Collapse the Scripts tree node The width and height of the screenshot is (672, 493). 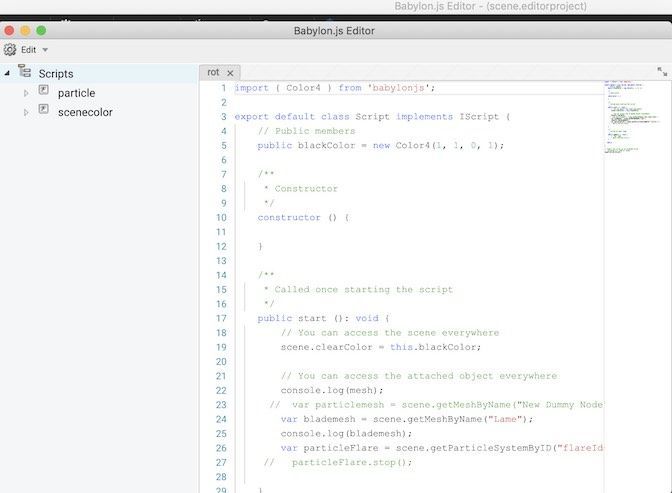(7, 73)
